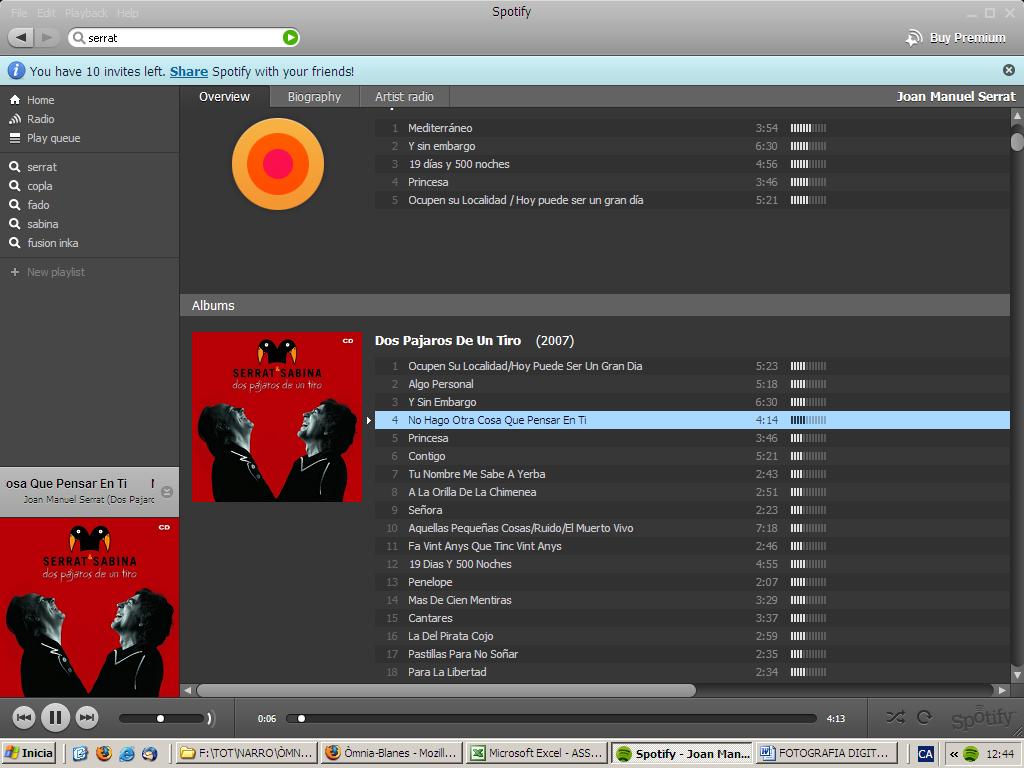Open the now-playing track options dropdown
Image resolution: width=1024 pixels, height=768 pixels.
[167, 492]
